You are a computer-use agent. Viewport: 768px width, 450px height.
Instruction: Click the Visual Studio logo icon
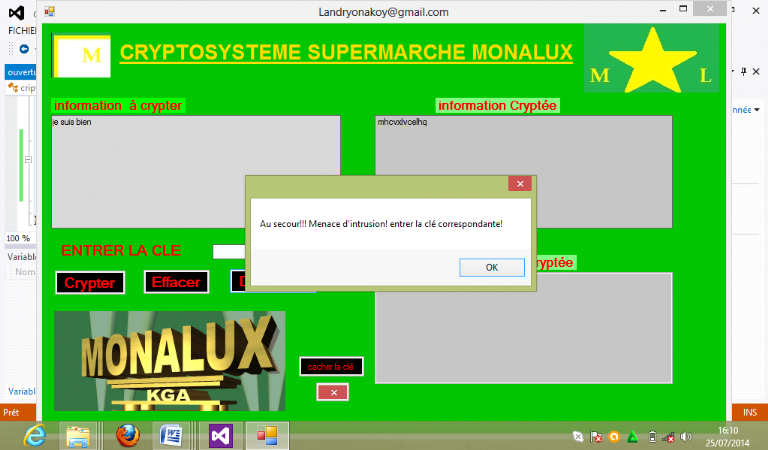coord(17,12)
